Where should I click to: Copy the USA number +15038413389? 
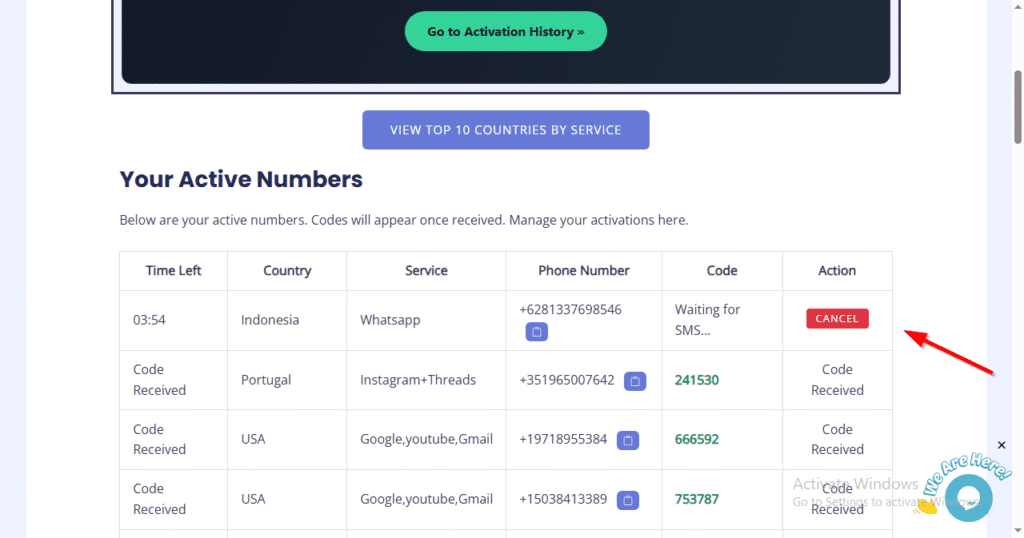(x=628, y=500)
